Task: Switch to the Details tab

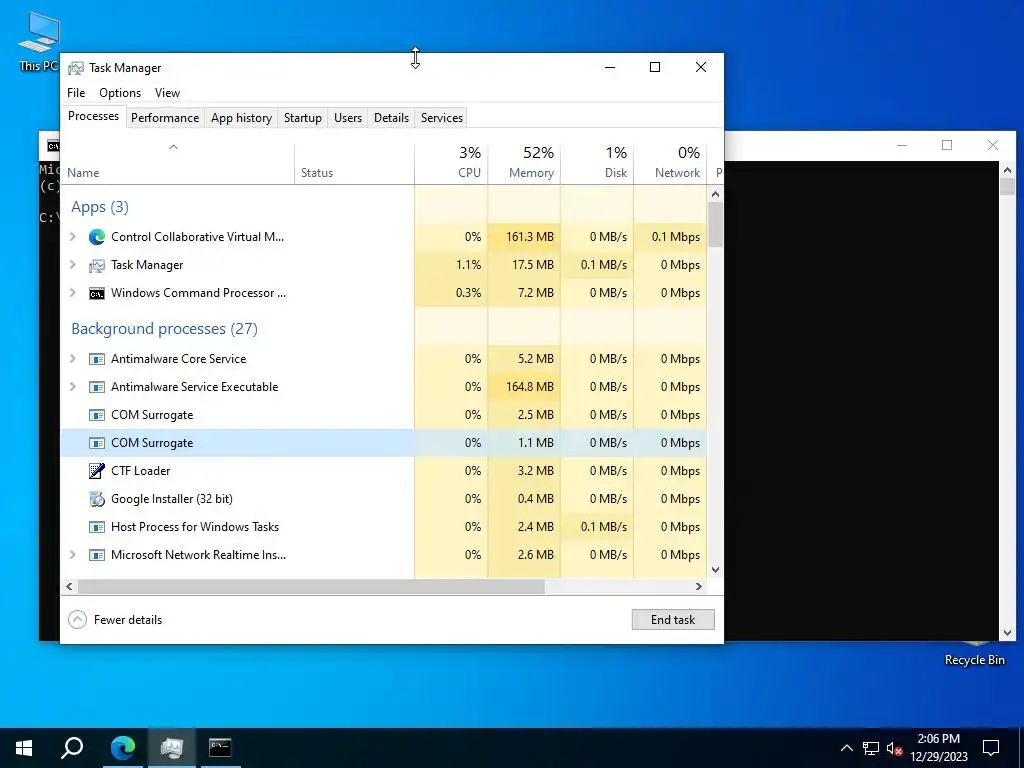Action: click(391, 118)
